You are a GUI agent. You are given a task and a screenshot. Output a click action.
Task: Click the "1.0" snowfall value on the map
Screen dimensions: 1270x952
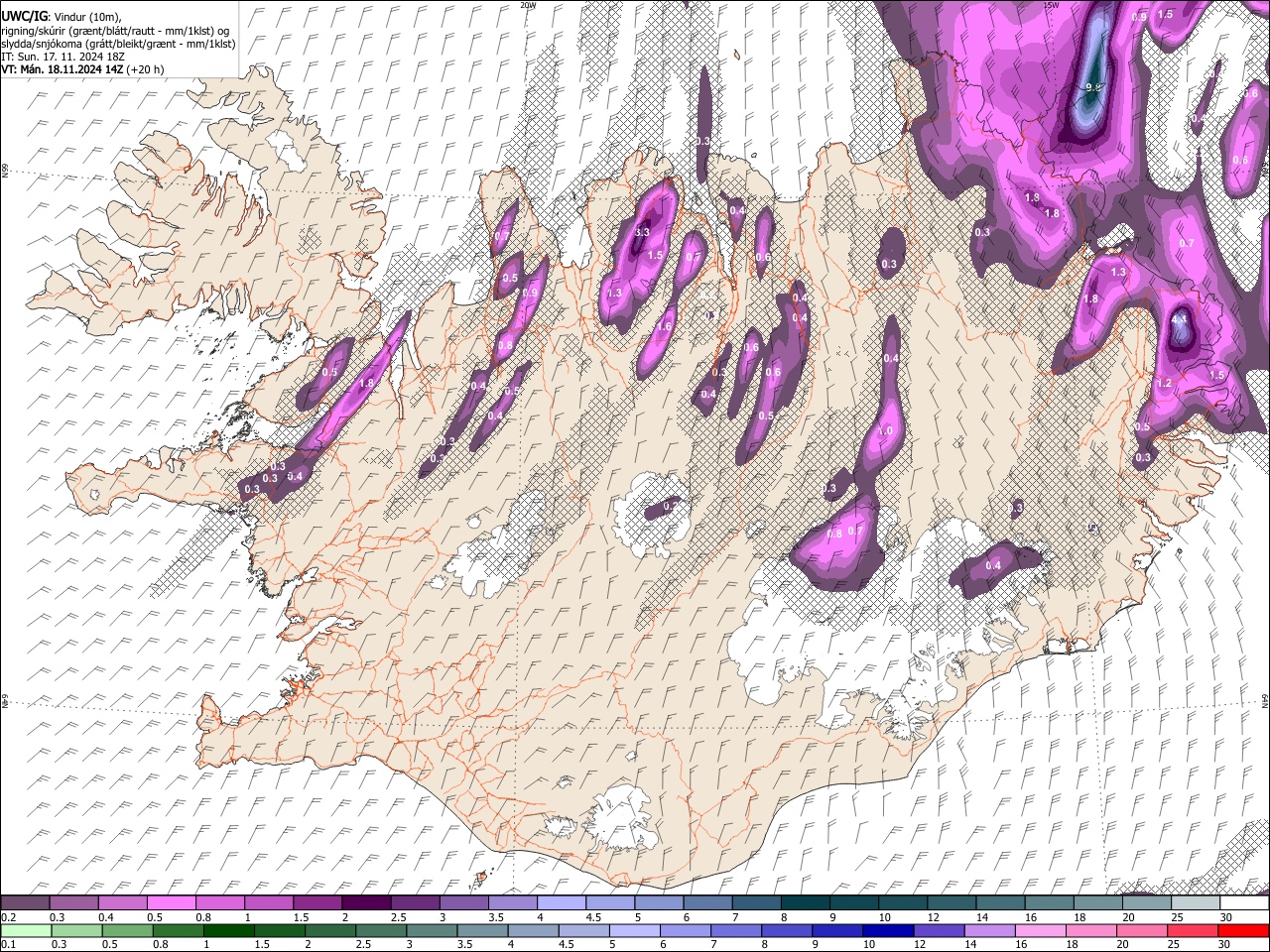pos(885,430)
